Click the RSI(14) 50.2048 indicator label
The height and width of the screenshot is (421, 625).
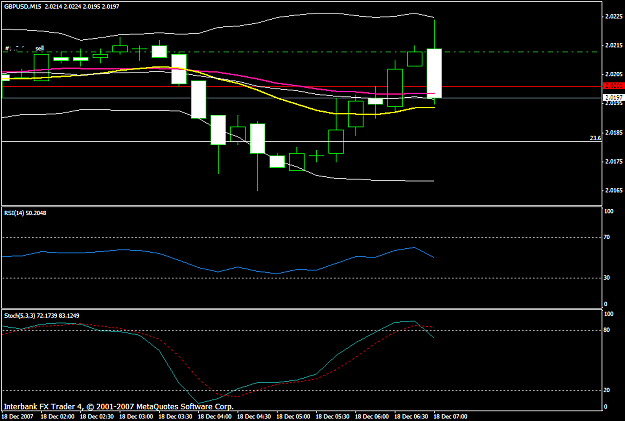pyautogui.click(x=25, y=213)
